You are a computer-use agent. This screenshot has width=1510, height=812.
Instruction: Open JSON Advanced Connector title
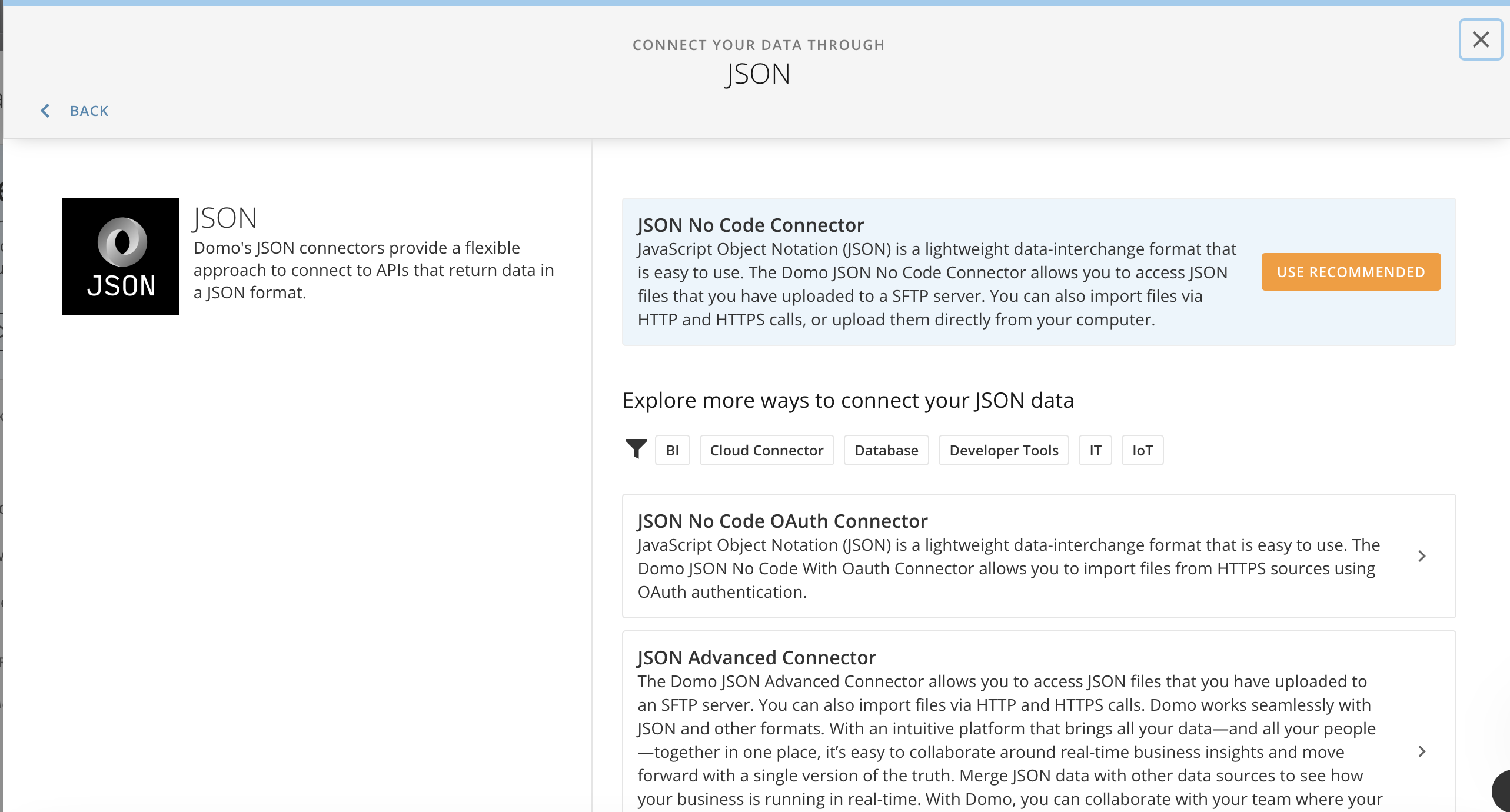[x=757, y=657]
